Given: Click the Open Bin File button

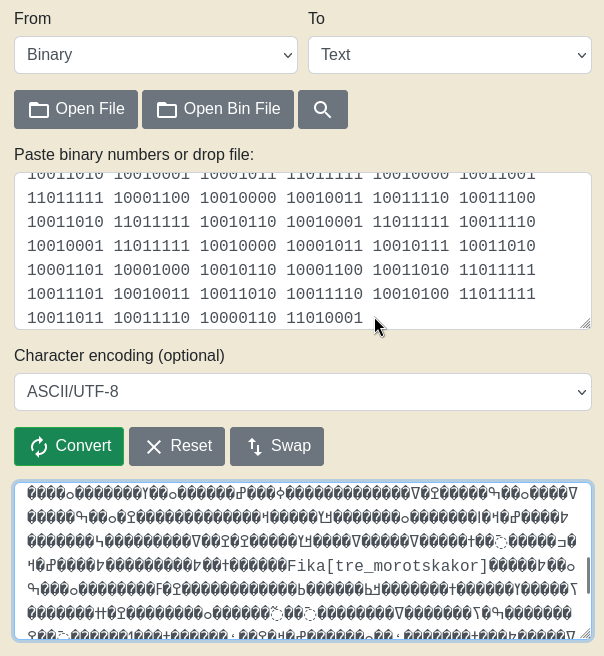Looking at the screenshot, I should (218, 110).
